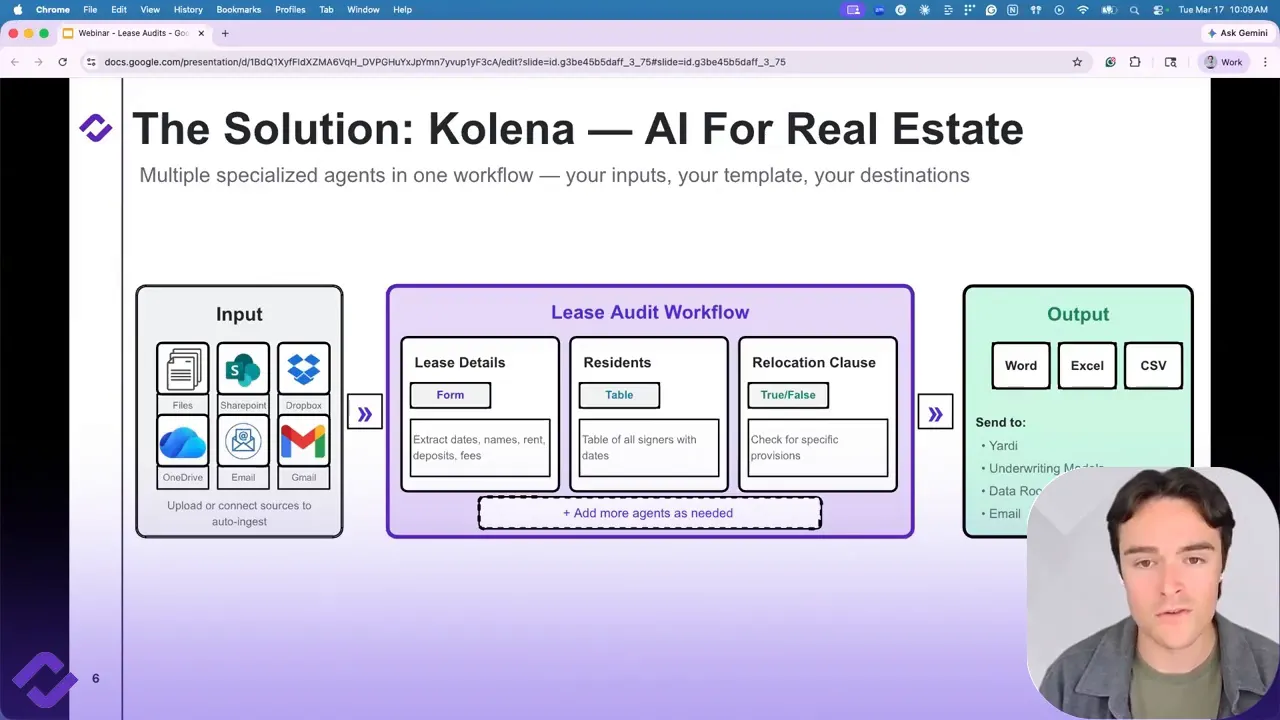Click the Dropbox icon in Input panel

303,369
